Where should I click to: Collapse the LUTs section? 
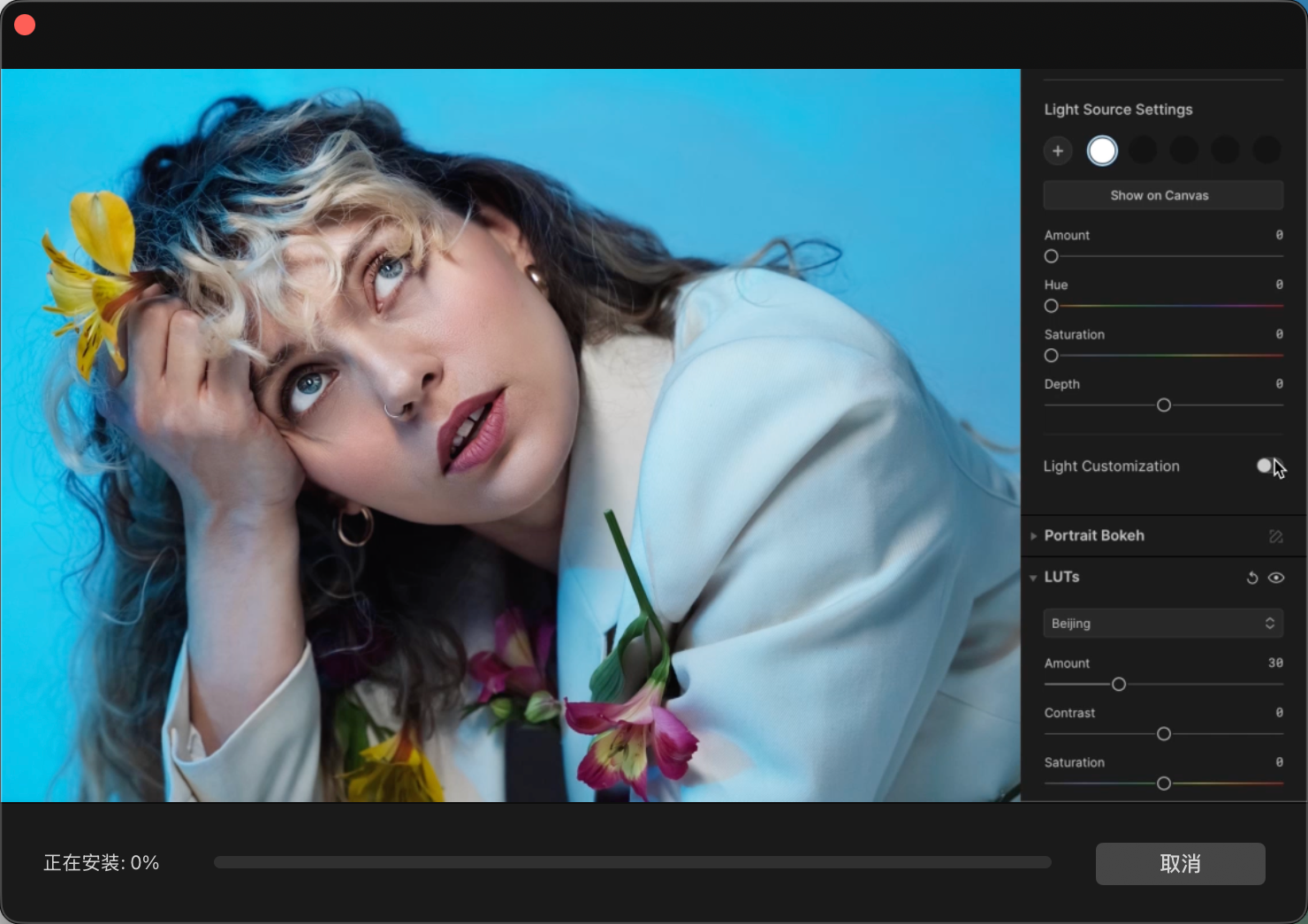tap(1033, 578)
